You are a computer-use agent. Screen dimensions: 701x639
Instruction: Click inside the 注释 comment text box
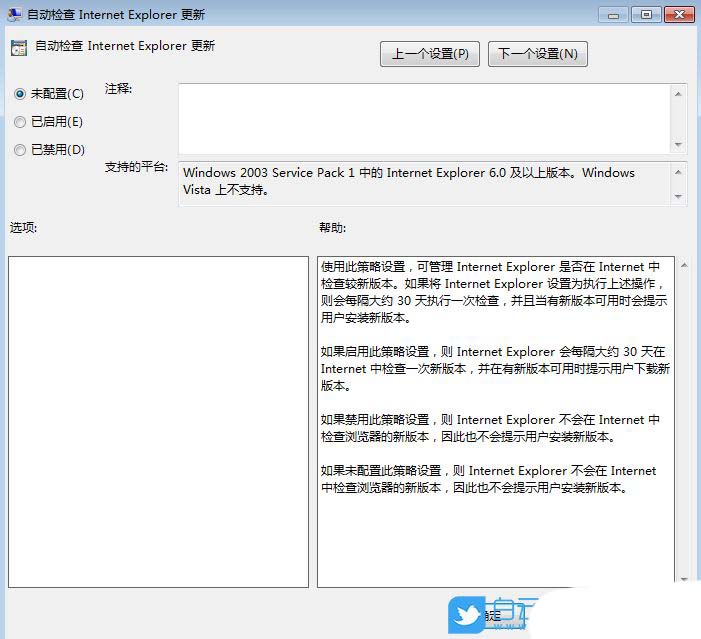point(424,119)
